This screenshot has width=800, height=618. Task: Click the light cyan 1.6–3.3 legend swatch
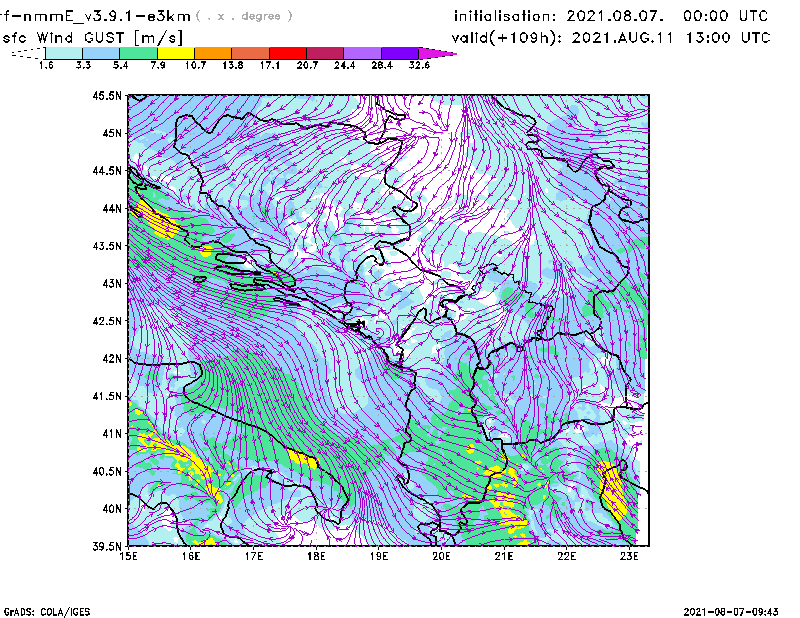coord(64,53)
